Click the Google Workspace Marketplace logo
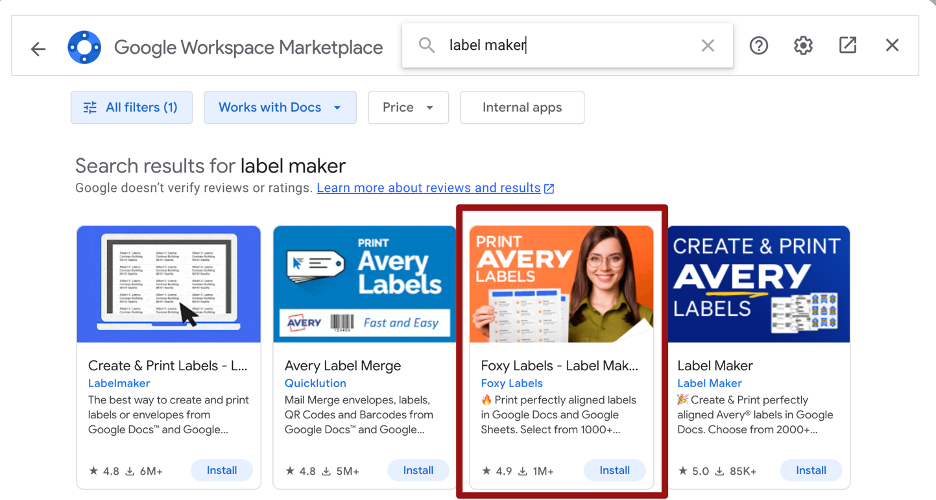The height and width of the screenshot is (500, 936). [84, 47]
